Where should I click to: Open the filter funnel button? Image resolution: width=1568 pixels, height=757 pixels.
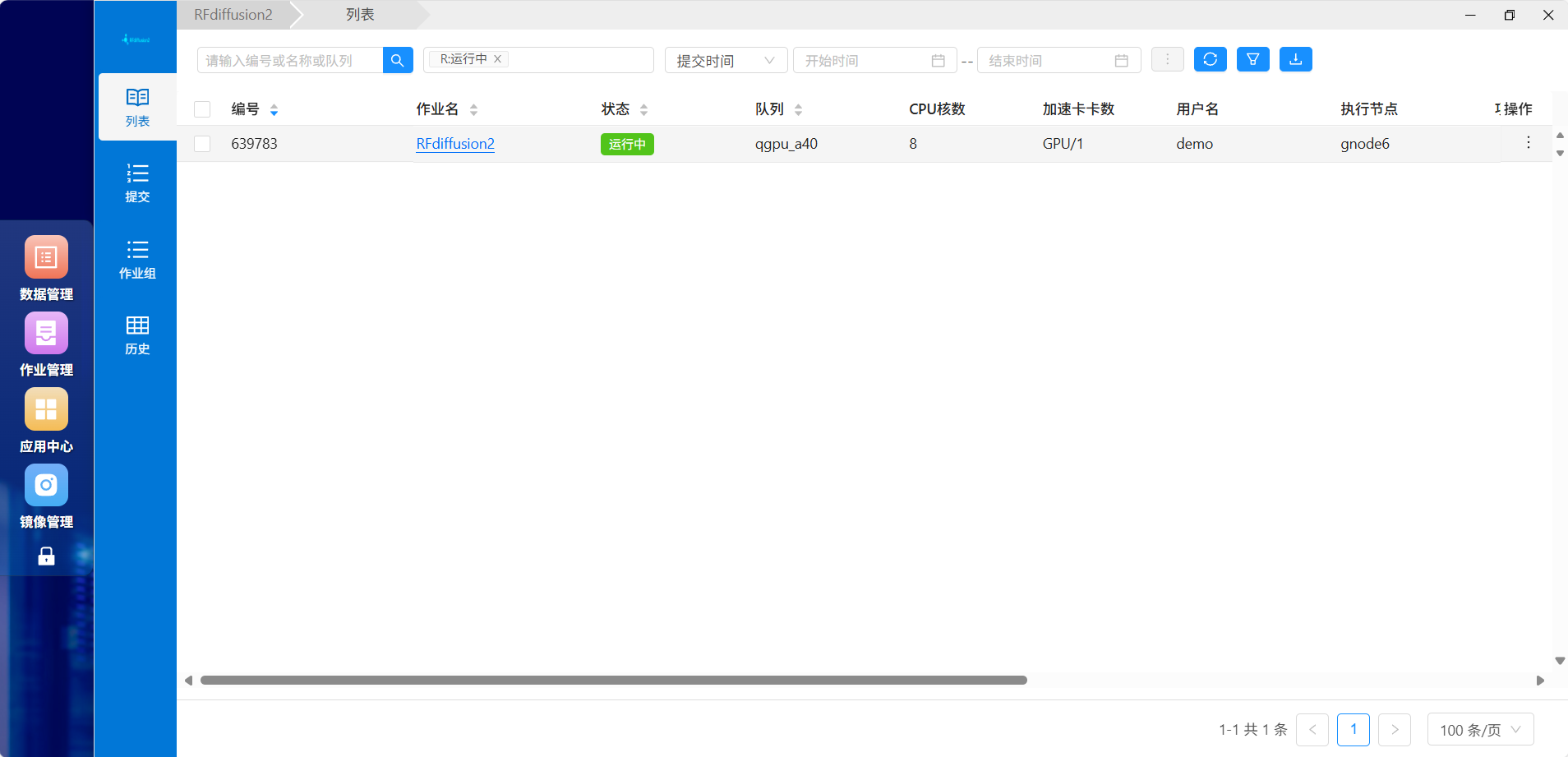(x=1252, y=59)
